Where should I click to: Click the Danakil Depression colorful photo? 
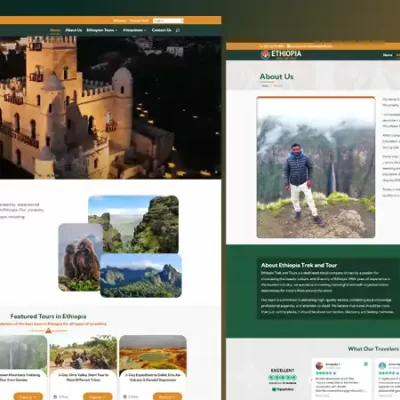point(153,354)
